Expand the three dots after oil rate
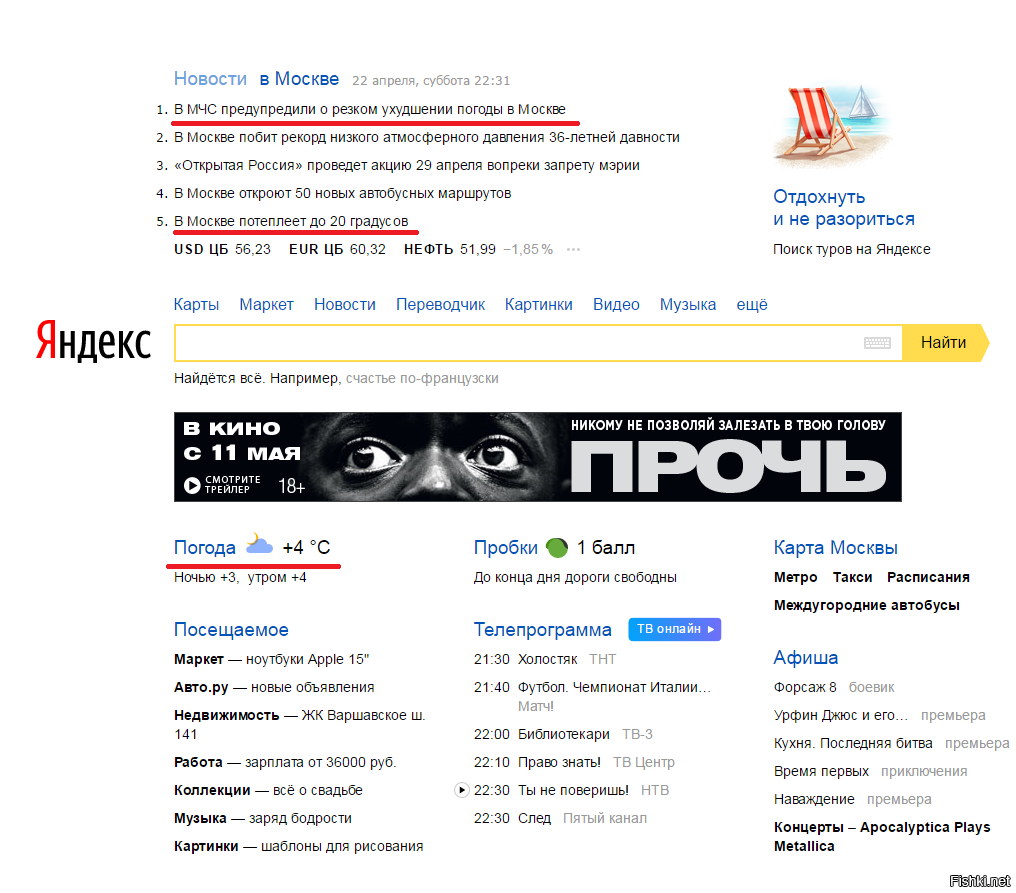Screen dimensions: 1016x893 pyautogui.click(x=573, y=249)
